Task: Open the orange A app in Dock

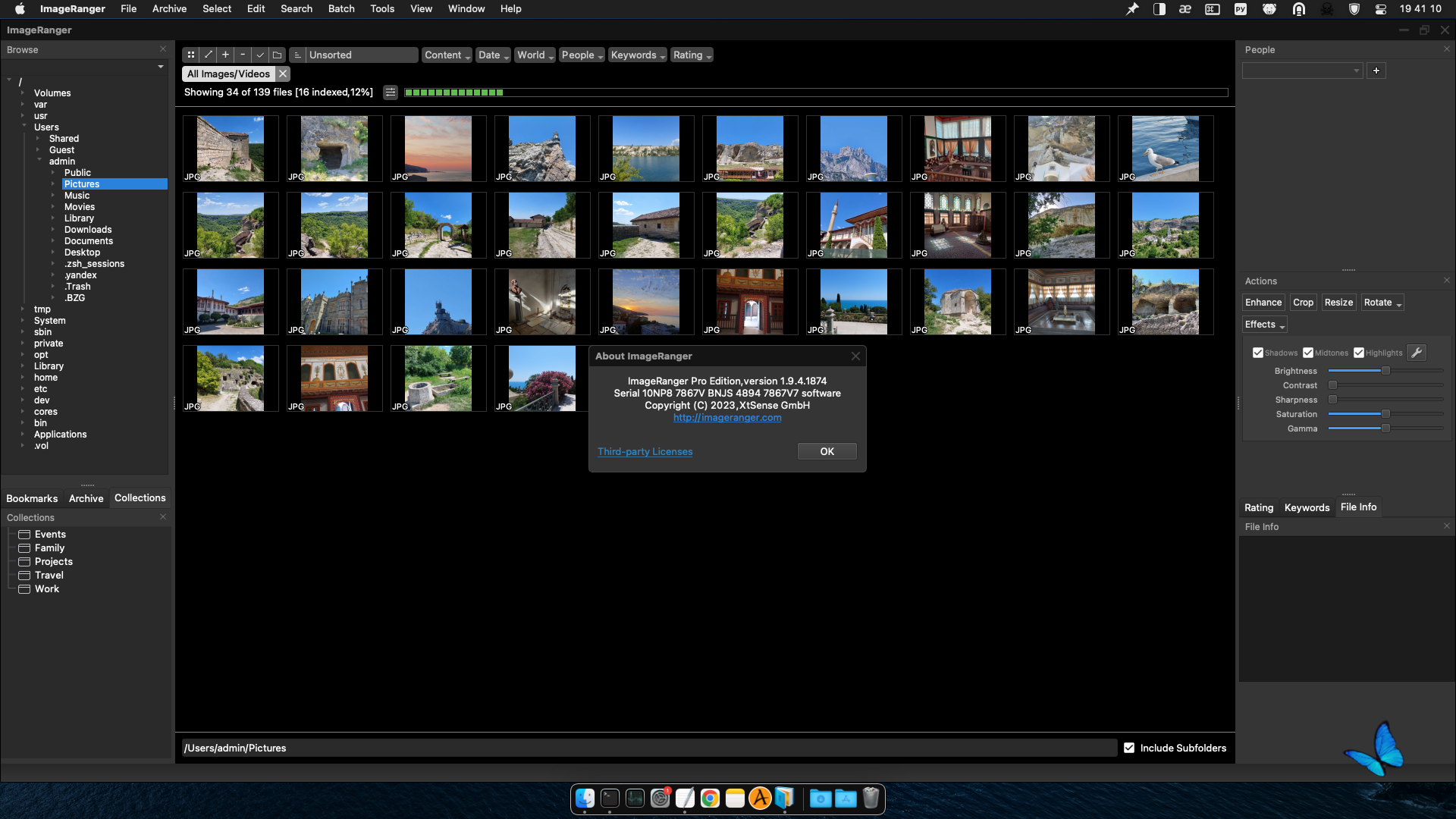Action: click(x=760, y=799)
